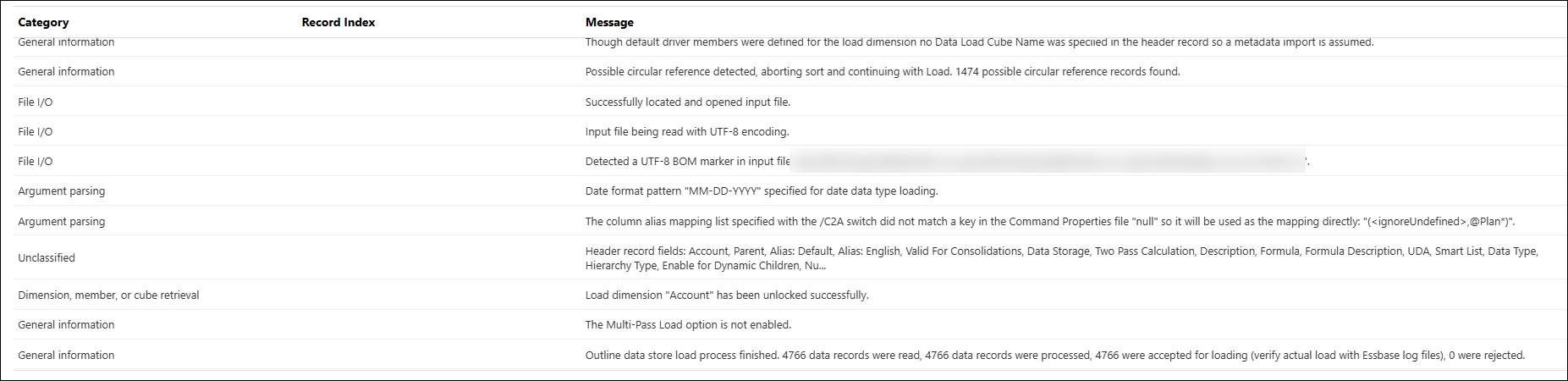
Task: Click the Record Index column header
Action: [338, 22]
